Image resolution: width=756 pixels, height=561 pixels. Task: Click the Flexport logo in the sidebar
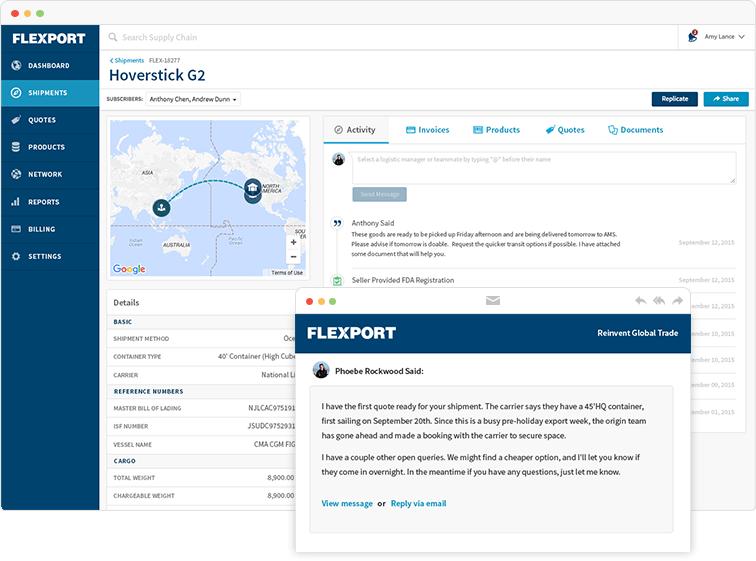pyautogui.click(x=49, y=39)
